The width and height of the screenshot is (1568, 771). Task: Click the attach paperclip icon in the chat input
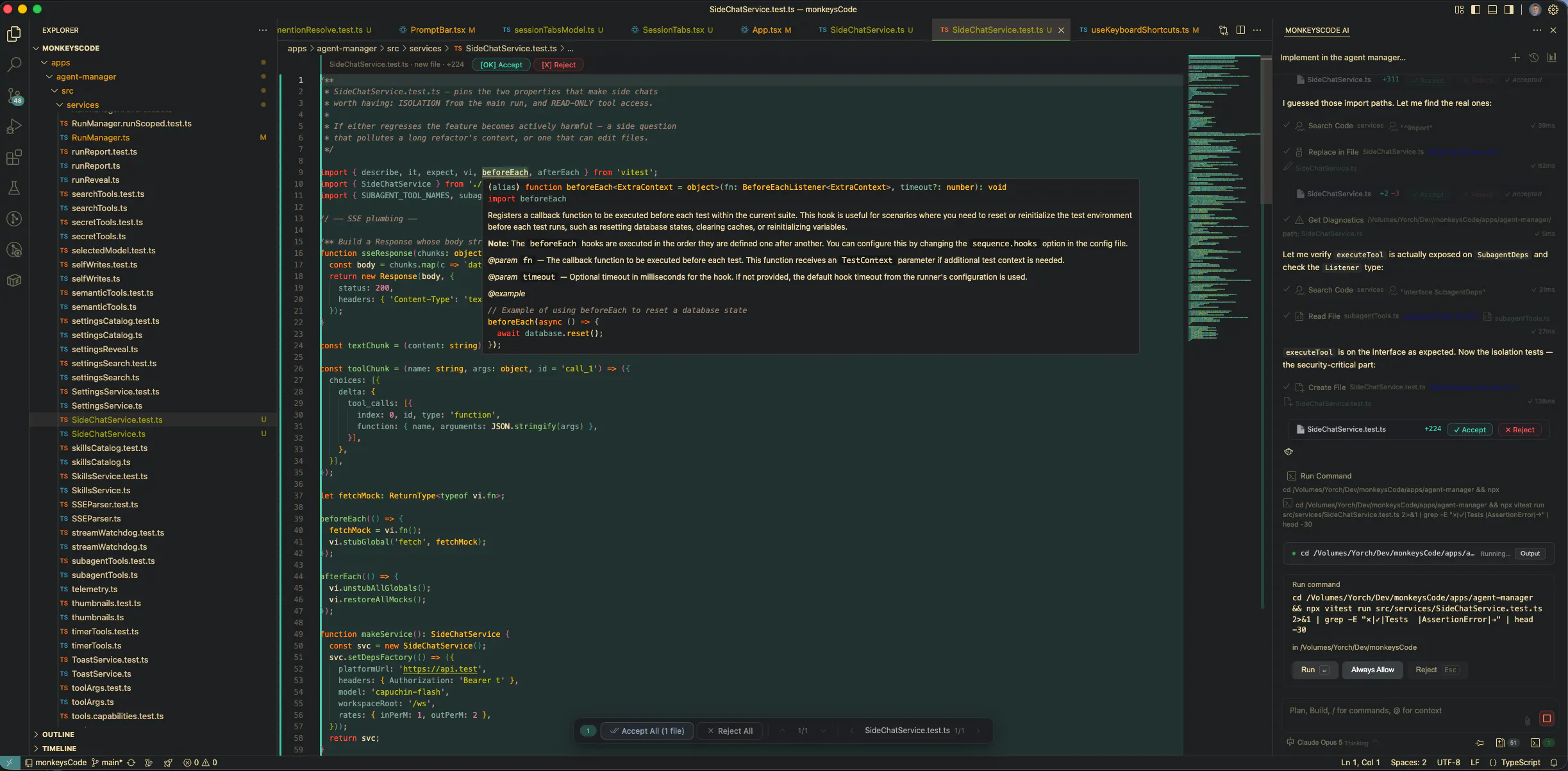[1527, 720]
